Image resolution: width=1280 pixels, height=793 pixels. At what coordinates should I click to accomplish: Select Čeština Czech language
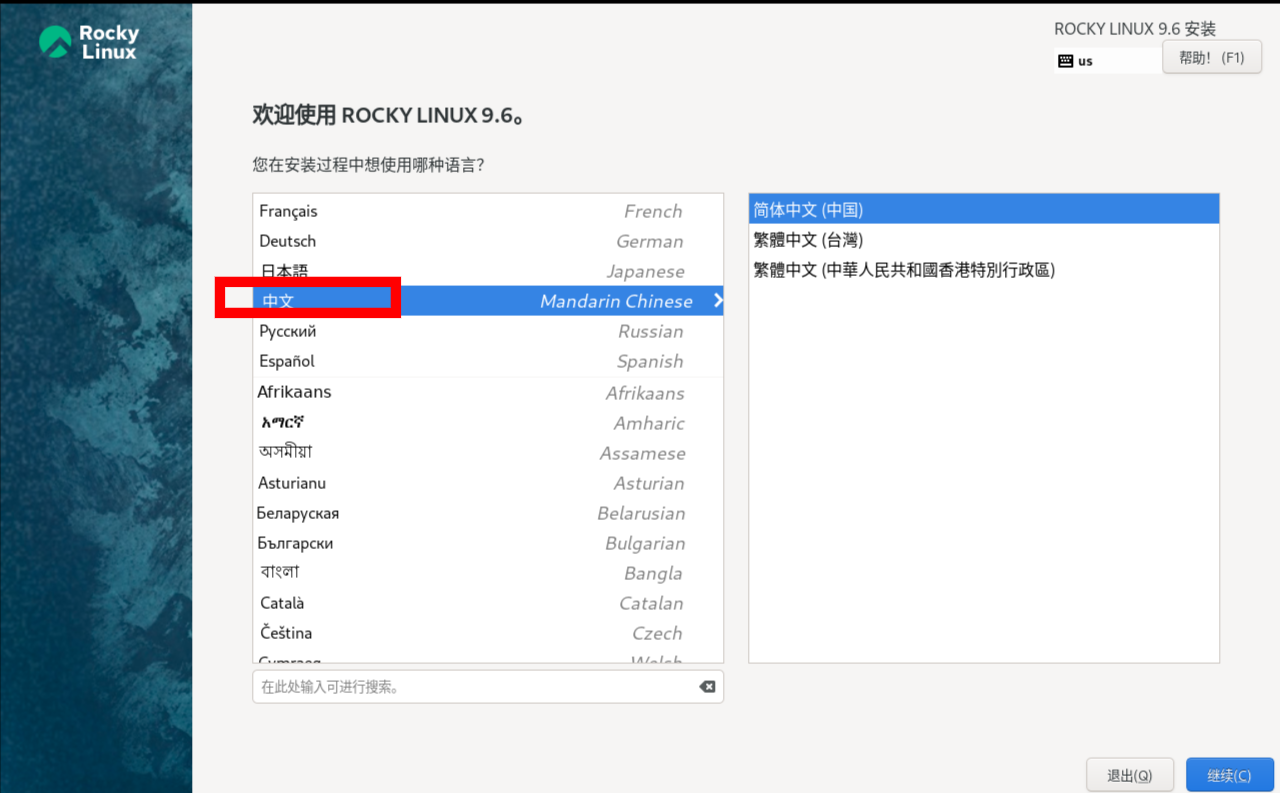[x=488, y=633]
